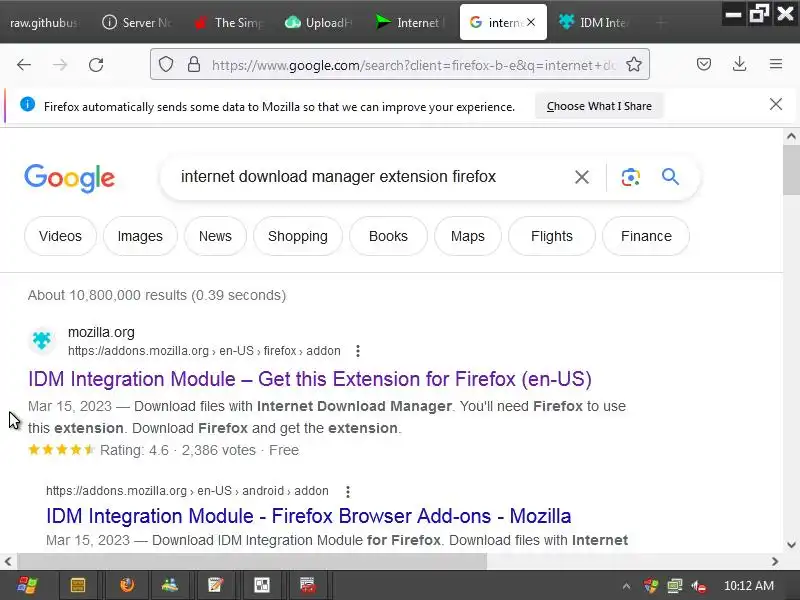The image size is (800, 600).
Task: Filter results by Maps
Action: (x=468, y=236)
